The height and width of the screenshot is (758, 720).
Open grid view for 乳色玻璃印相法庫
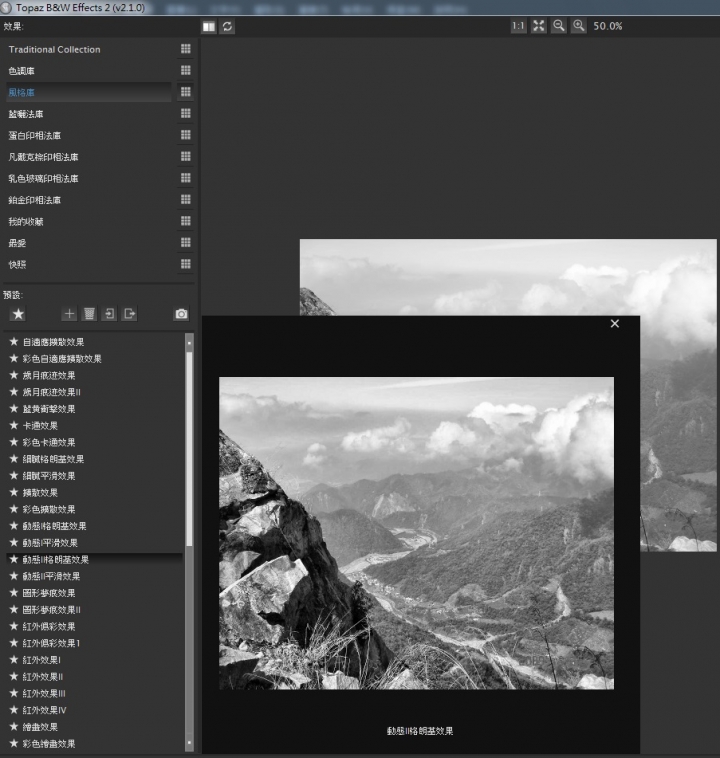tap(186, 178)
